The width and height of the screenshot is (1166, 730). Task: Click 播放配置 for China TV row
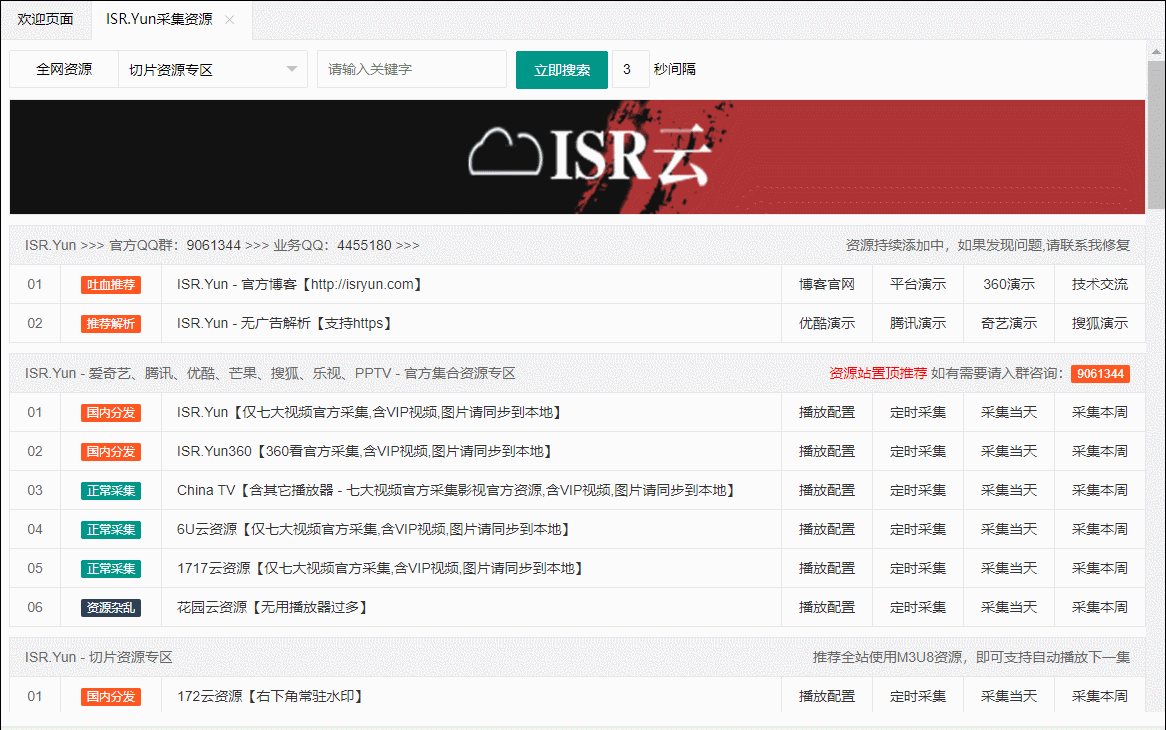point(826,491)
